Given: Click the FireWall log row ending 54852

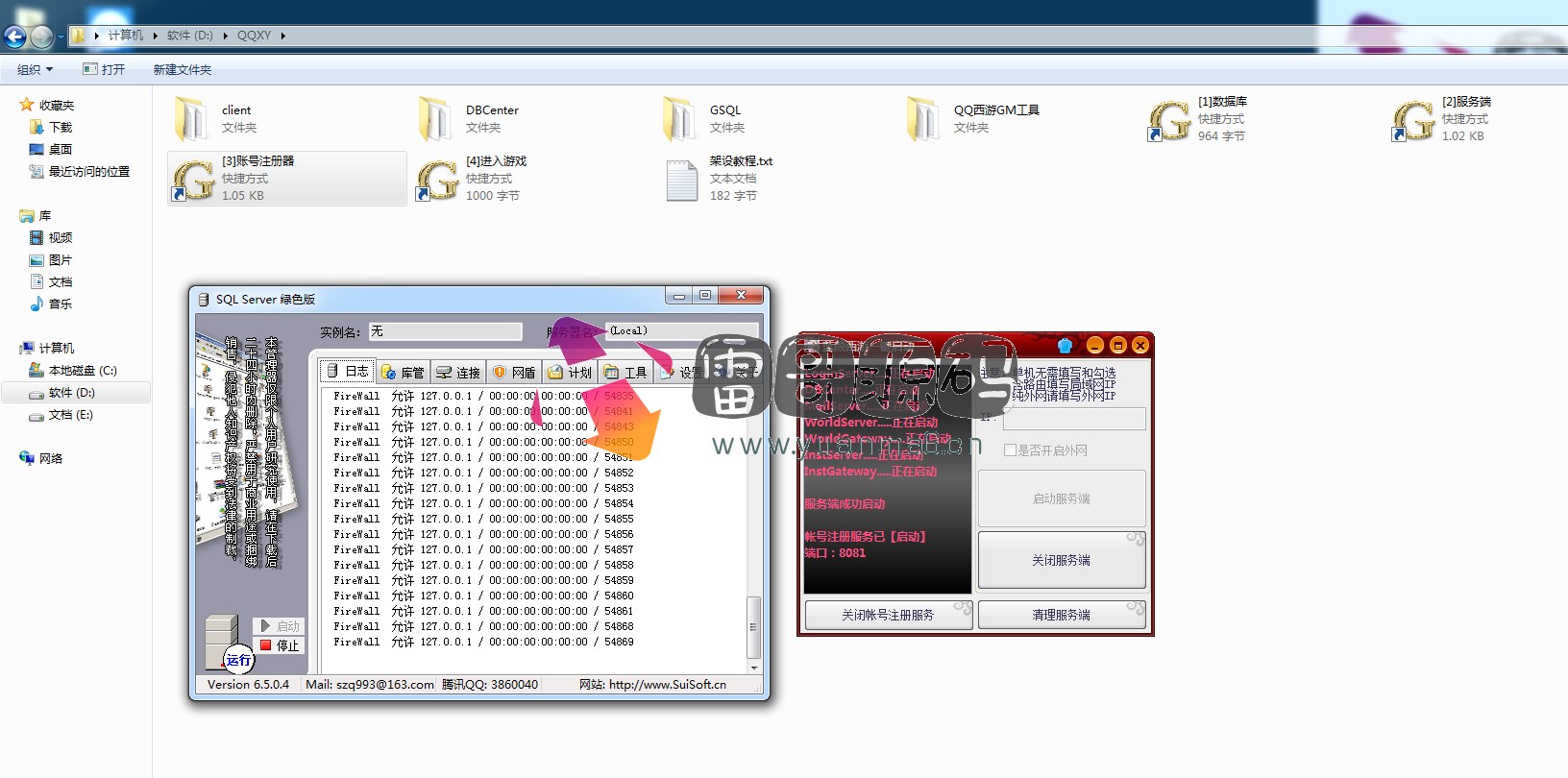Looking at the screenshot, I should pos(483,473).
